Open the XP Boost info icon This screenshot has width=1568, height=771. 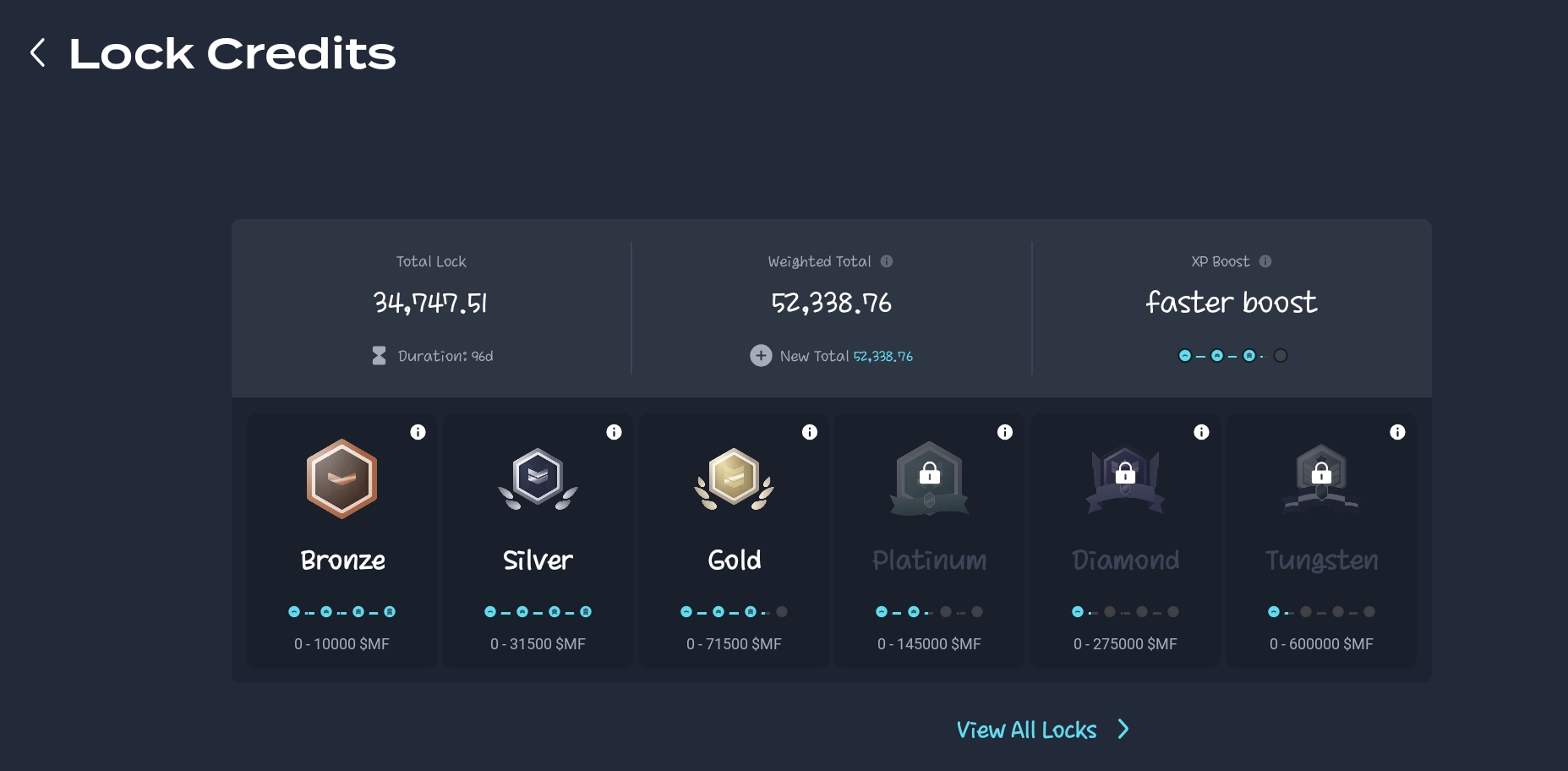click(1265, 261)
